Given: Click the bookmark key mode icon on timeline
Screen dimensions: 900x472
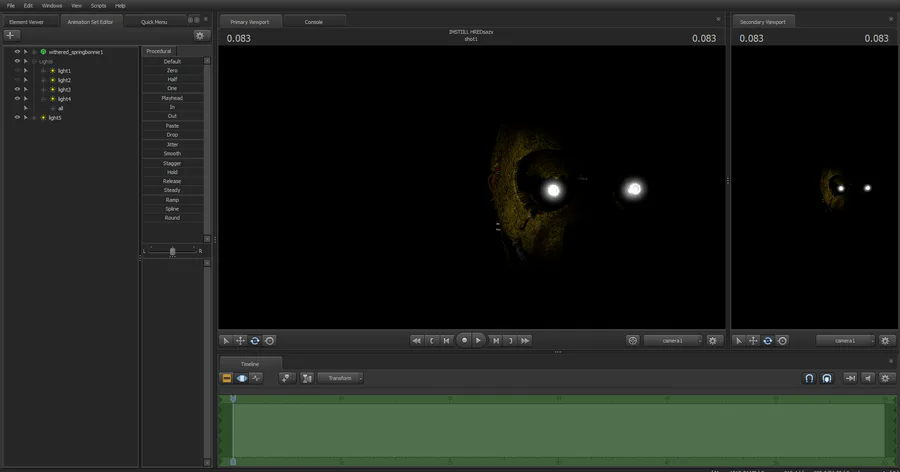Looking at the screenshot, I should 286,378.
